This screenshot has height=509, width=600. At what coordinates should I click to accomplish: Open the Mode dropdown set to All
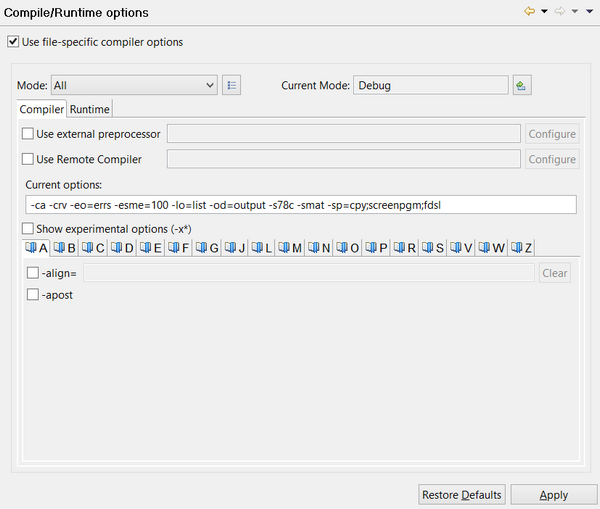click(133, 86)
